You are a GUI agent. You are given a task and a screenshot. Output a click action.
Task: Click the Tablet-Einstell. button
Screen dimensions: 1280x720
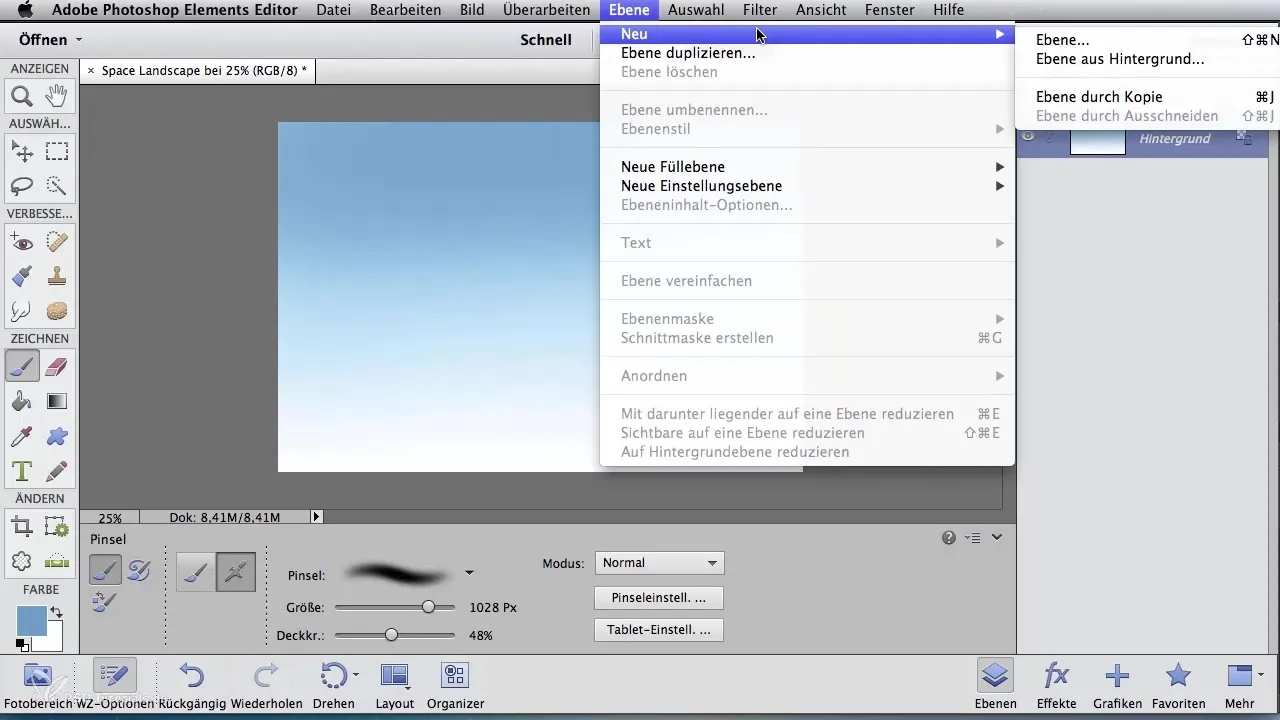[x=659, y=630]
